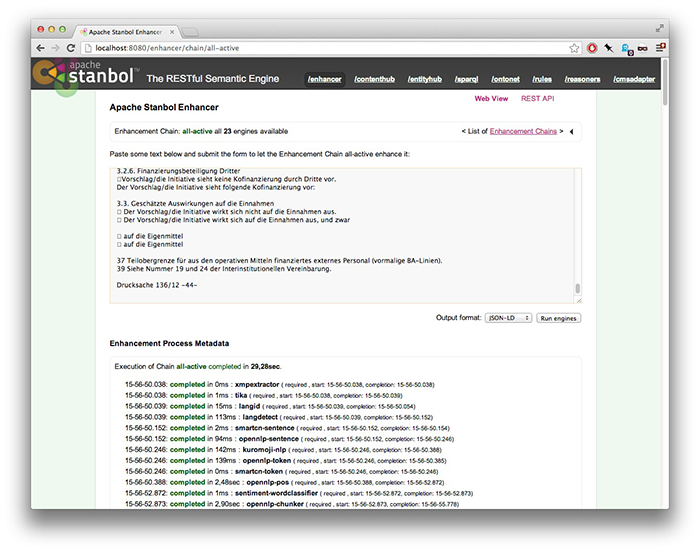Close the Apache Stanbol Enhancer tab
Viewport: 700px width, 552px height.
coord(172,32)
